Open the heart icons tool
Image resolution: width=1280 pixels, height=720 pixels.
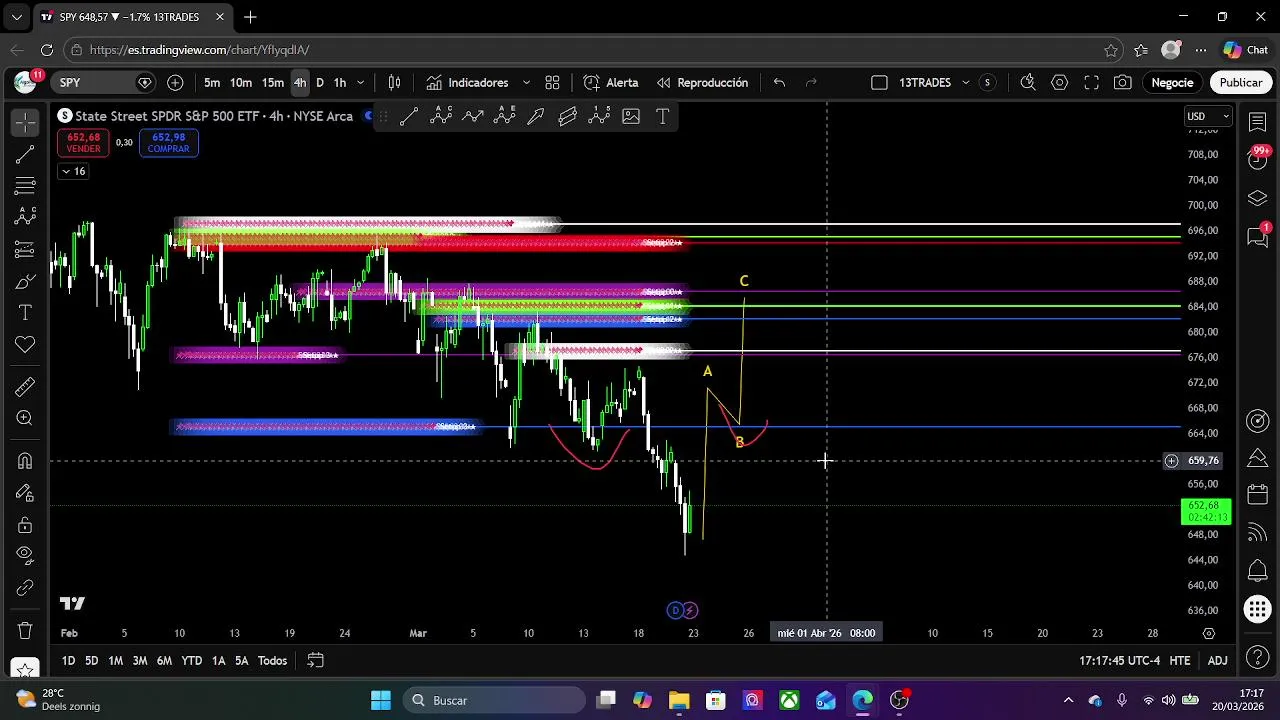coord(25,345)
